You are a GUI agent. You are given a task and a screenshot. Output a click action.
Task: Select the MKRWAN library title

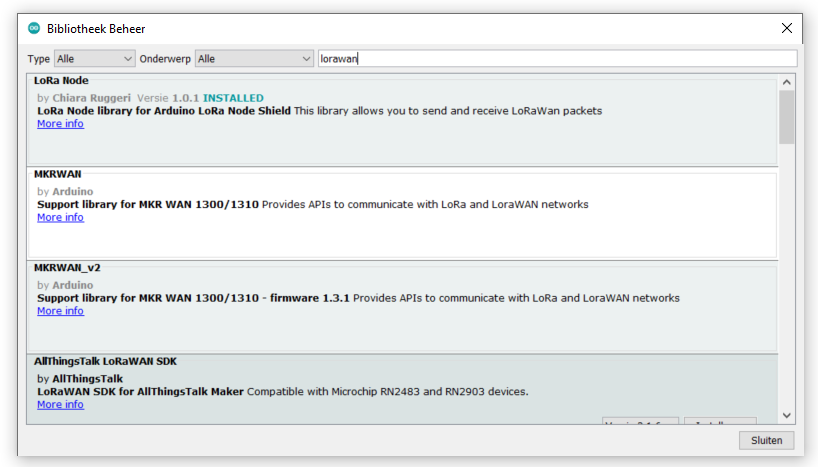(x=57, y=174)
